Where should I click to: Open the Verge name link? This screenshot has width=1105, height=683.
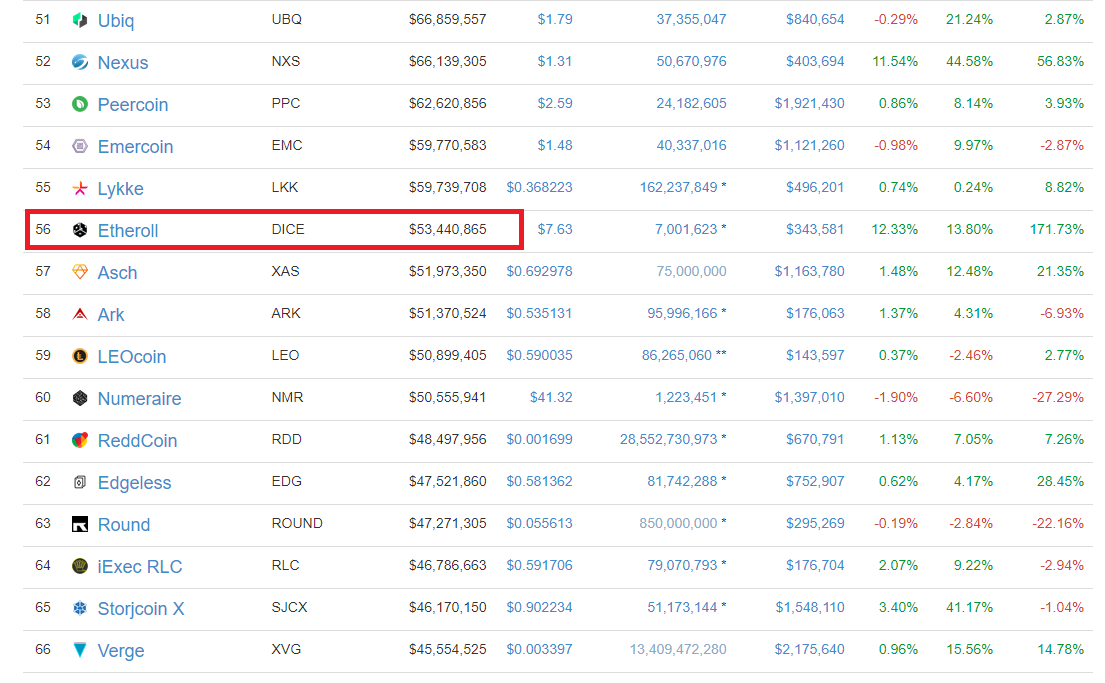[x=121, y=651]
